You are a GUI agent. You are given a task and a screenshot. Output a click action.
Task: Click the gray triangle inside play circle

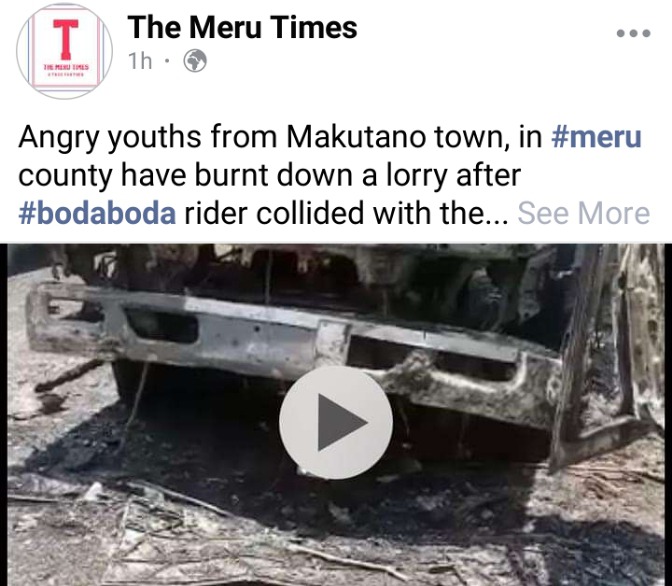tap(342, 423)
